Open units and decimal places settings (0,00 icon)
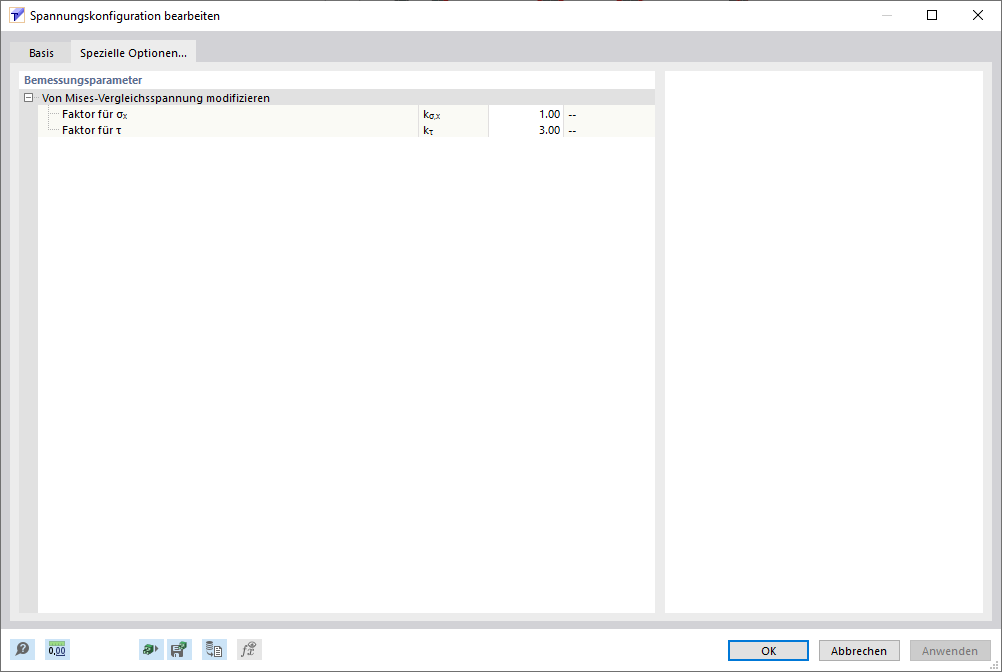This screenshot has height=672, width=1002. point(57,650)
